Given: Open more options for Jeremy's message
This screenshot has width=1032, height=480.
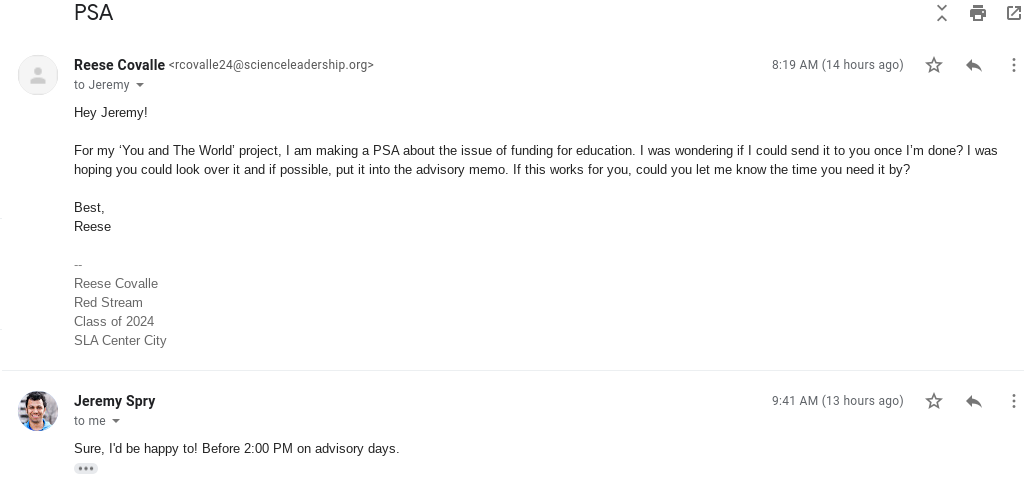Looking at the screenshot, I should point(1013,401).
